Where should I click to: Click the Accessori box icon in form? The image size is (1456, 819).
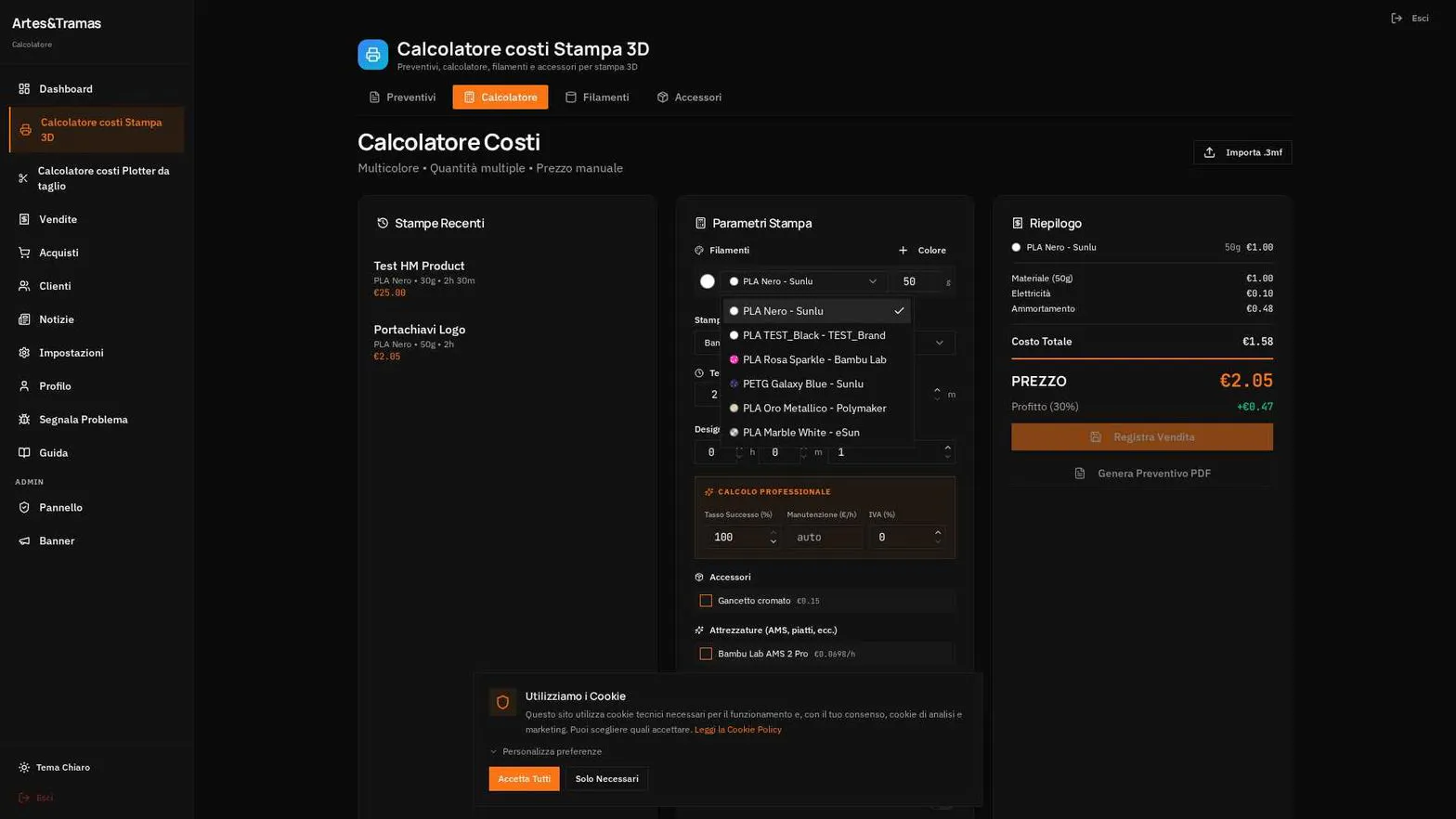[699, 578]
